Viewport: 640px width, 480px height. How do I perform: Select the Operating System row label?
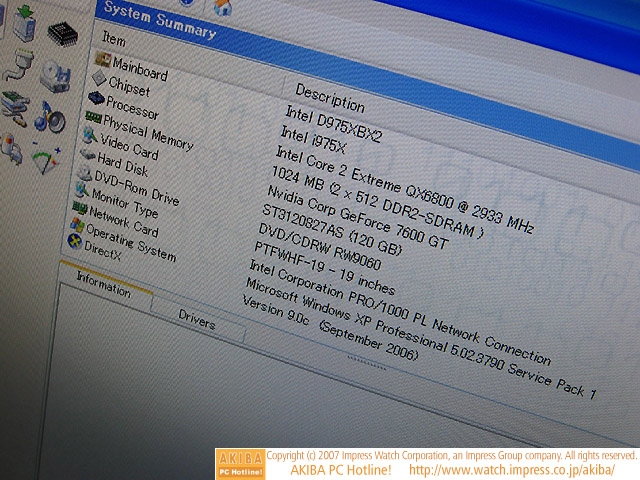(x=131, y=243)
